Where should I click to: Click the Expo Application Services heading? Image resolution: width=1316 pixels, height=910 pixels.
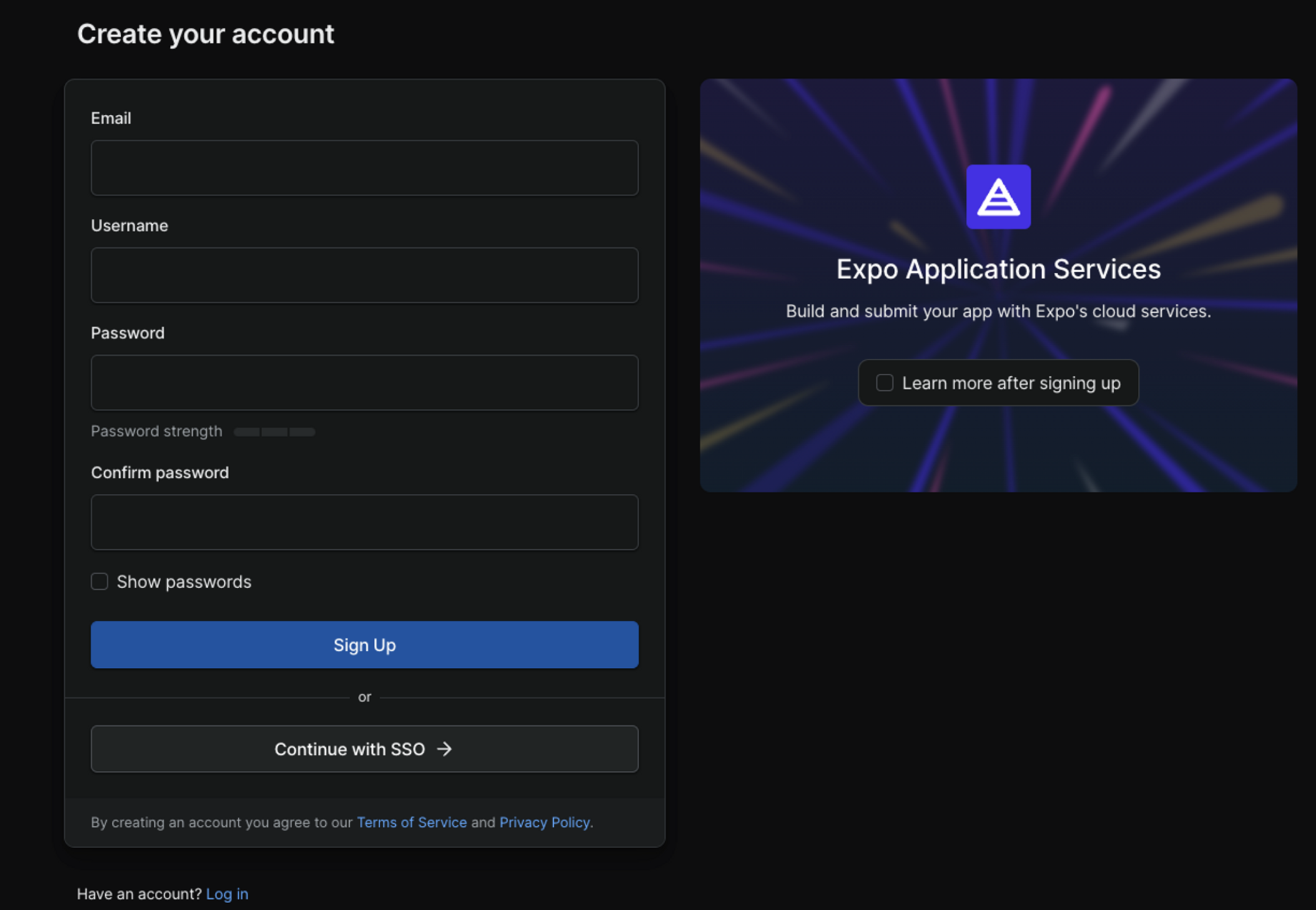pyautogui.click(x=998, y=269)
